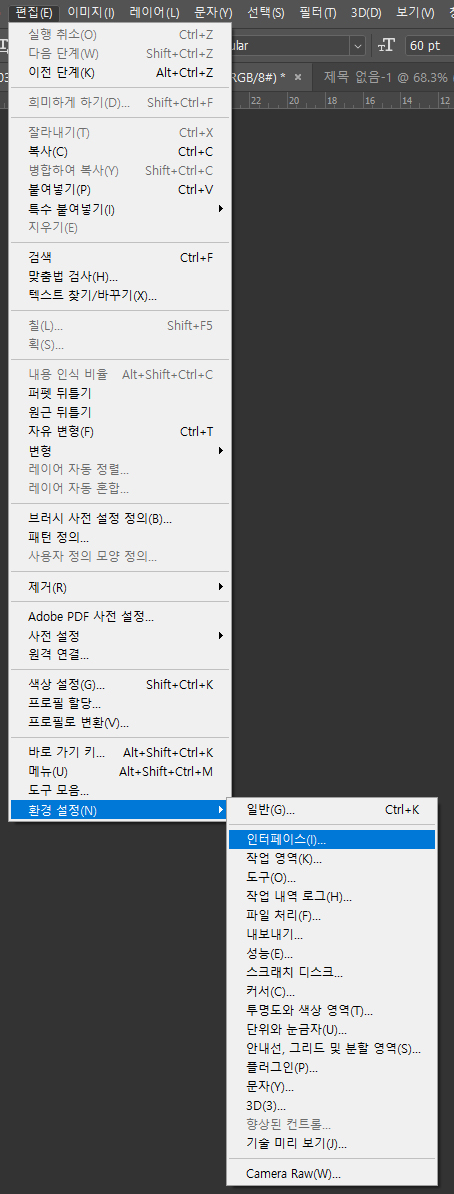This screenshot has width=454, height=1194.
Task: Switch to 제목 없음-1 document tab
Action: [387, 77]
